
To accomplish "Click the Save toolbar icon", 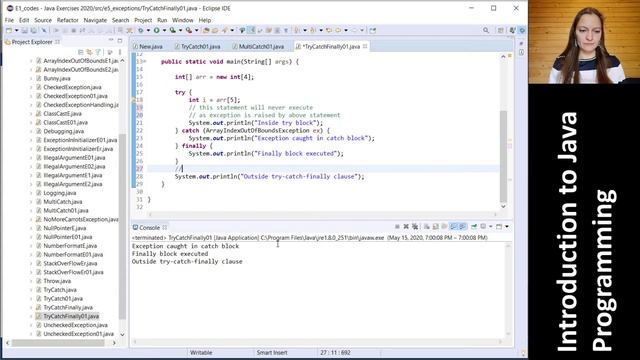I will tap(24, 30).
